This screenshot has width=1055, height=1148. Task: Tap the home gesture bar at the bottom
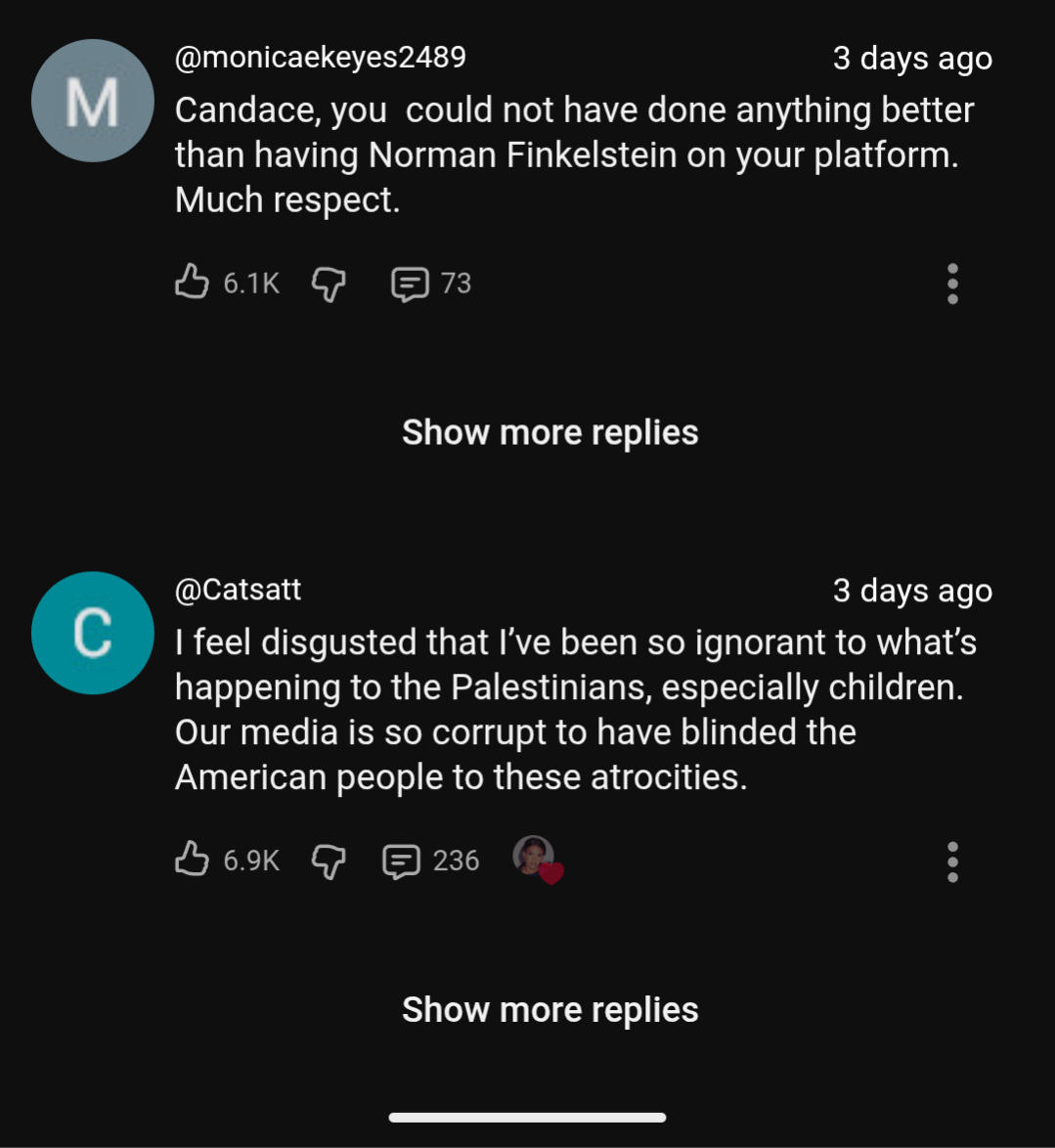coord(527,1117)
